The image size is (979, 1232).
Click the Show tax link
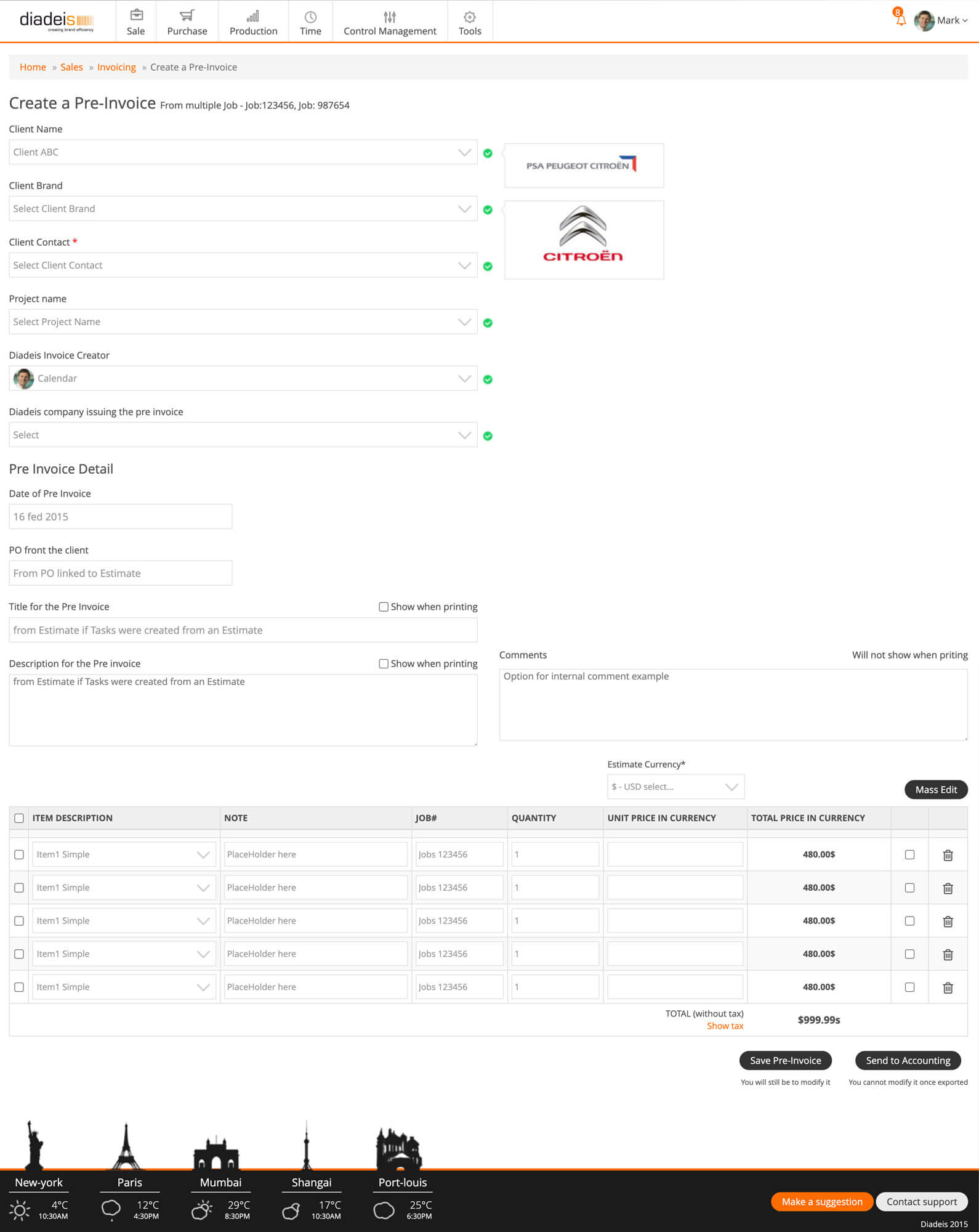(x=725, y=1026)
